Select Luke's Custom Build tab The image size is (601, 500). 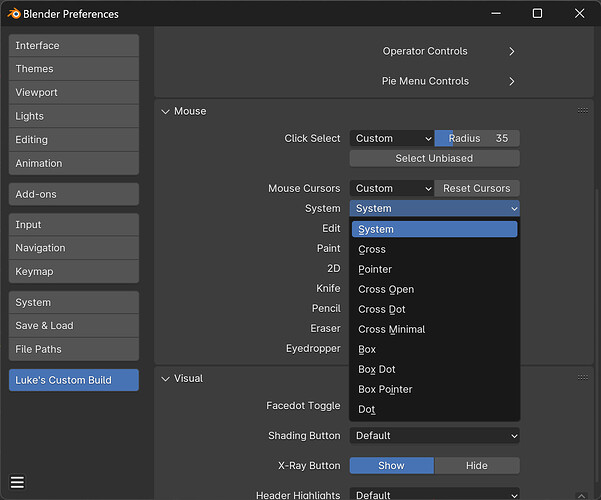click(74, 380)
